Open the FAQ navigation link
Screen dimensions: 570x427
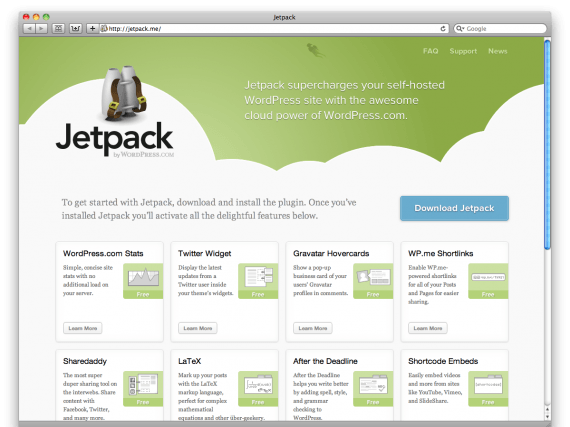(x=430, y=51)
